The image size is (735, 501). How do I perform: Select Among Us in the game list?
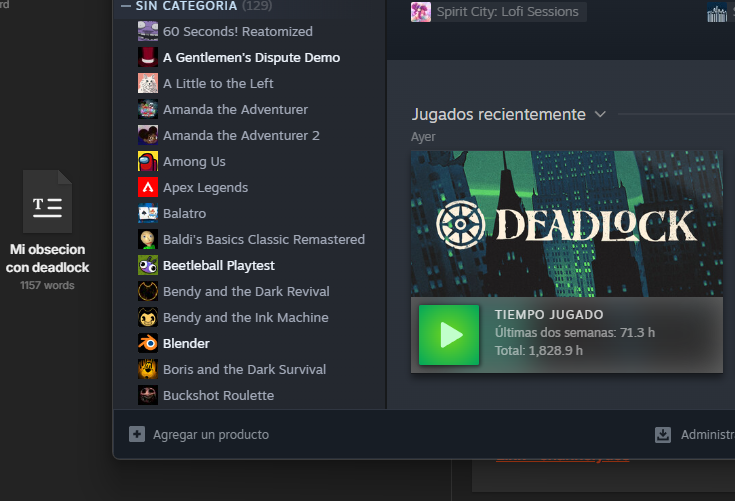[x=194, y=161]
